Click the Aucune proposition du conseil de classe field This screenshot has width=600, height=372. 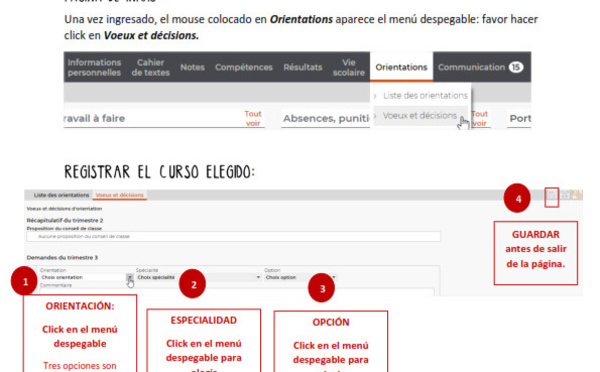233,237
